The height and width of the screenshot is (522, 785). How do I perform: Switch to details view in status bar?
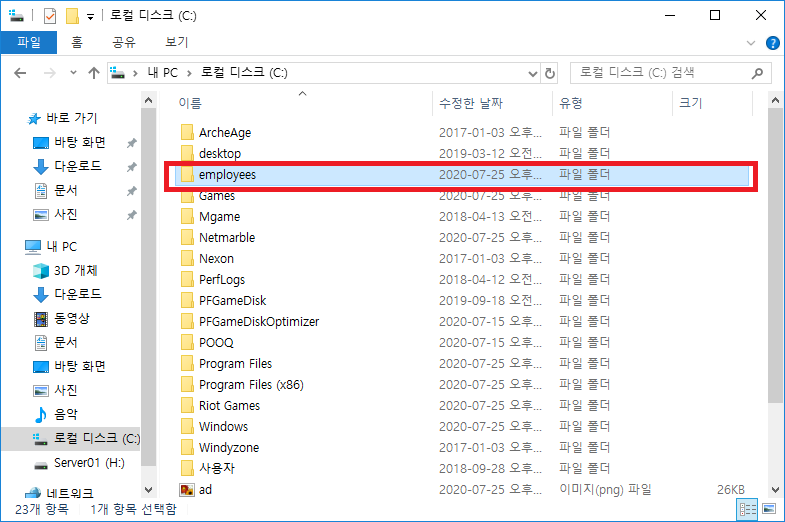[747, 509]
